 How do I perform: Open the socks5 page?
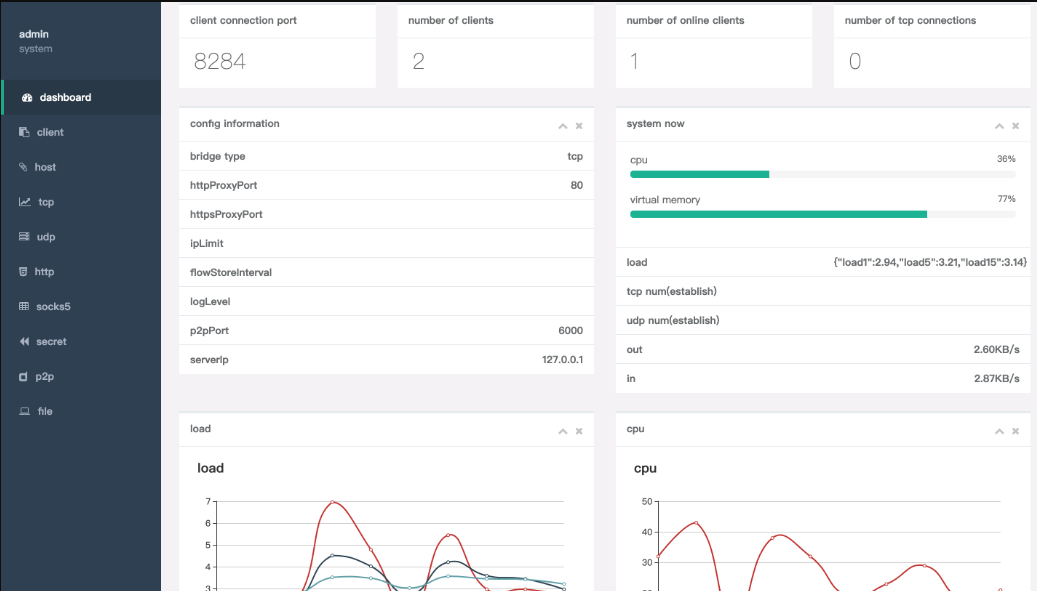click(x=81, y=306)
